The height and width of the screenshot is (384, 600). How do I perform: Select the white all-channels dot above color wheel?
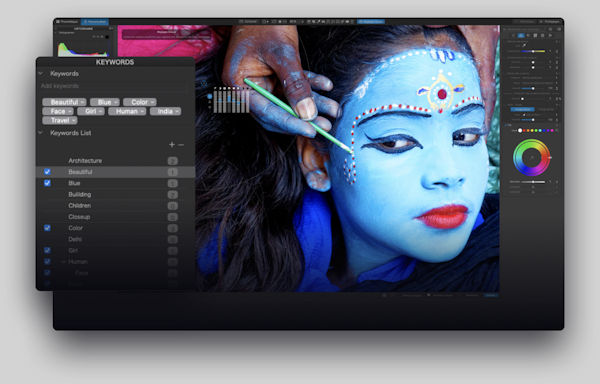pos(520,131)
